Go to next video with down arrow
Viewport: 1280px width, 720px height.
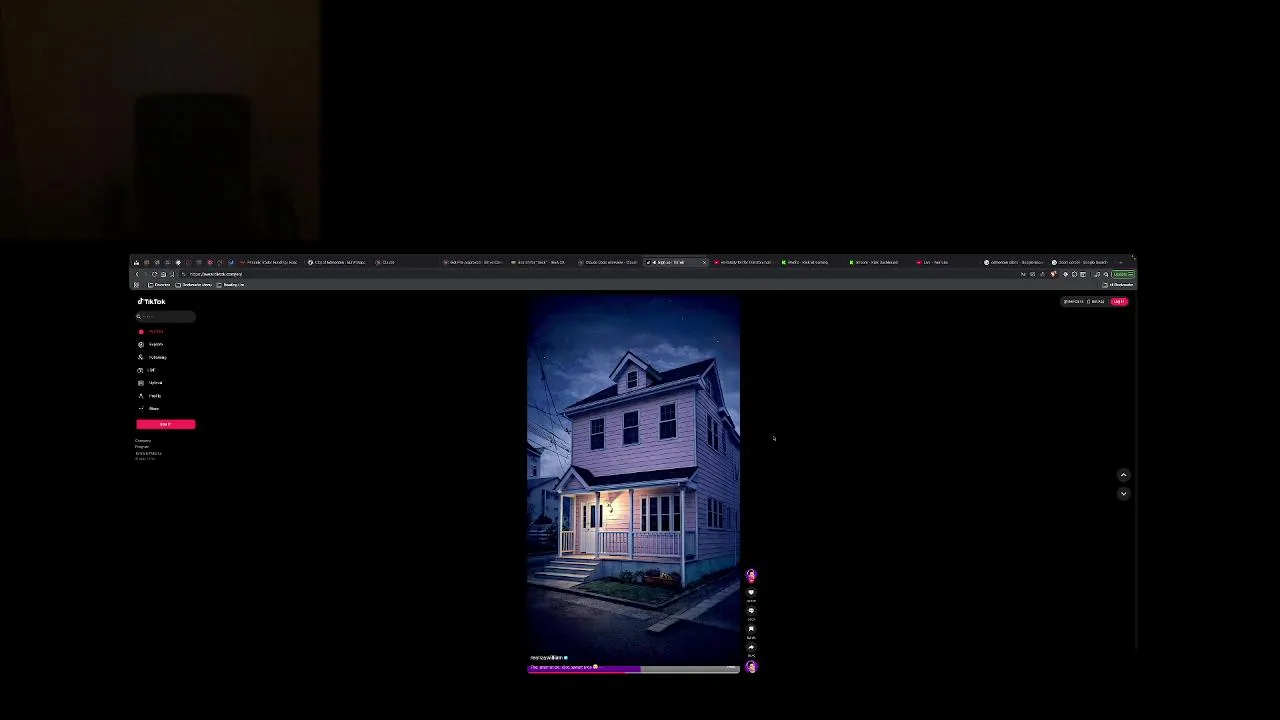1123,493
